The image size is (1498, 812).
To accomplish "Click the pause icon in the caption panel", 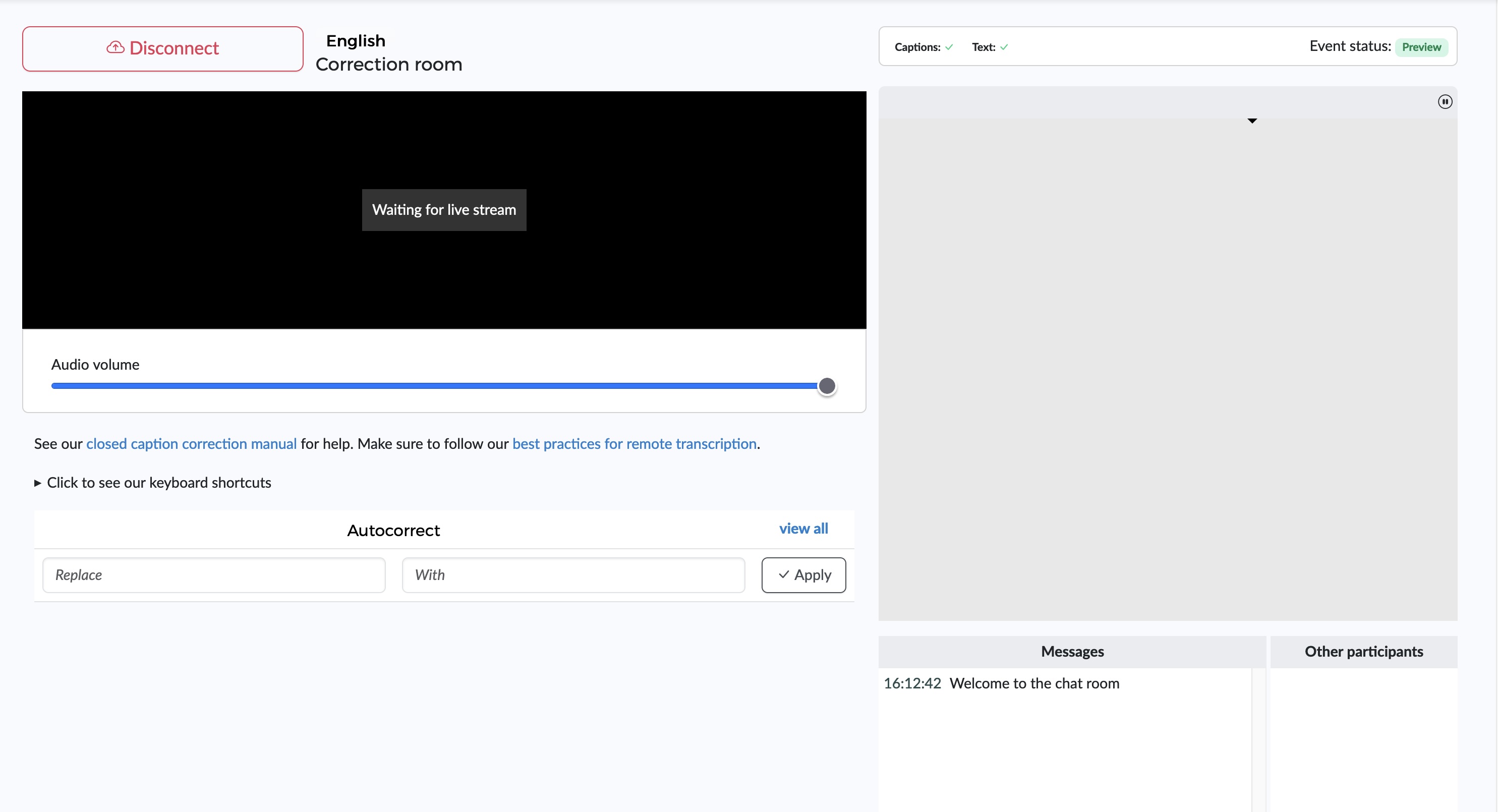I will (1445, 102).
